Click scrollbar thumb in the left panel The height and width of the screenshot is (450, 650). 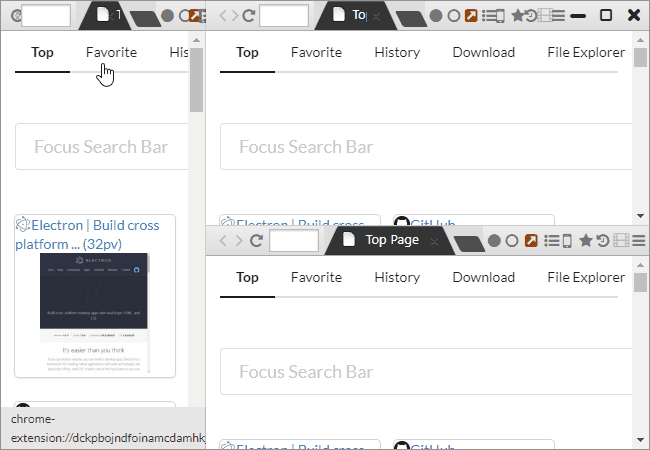click(x=196, y=80)
